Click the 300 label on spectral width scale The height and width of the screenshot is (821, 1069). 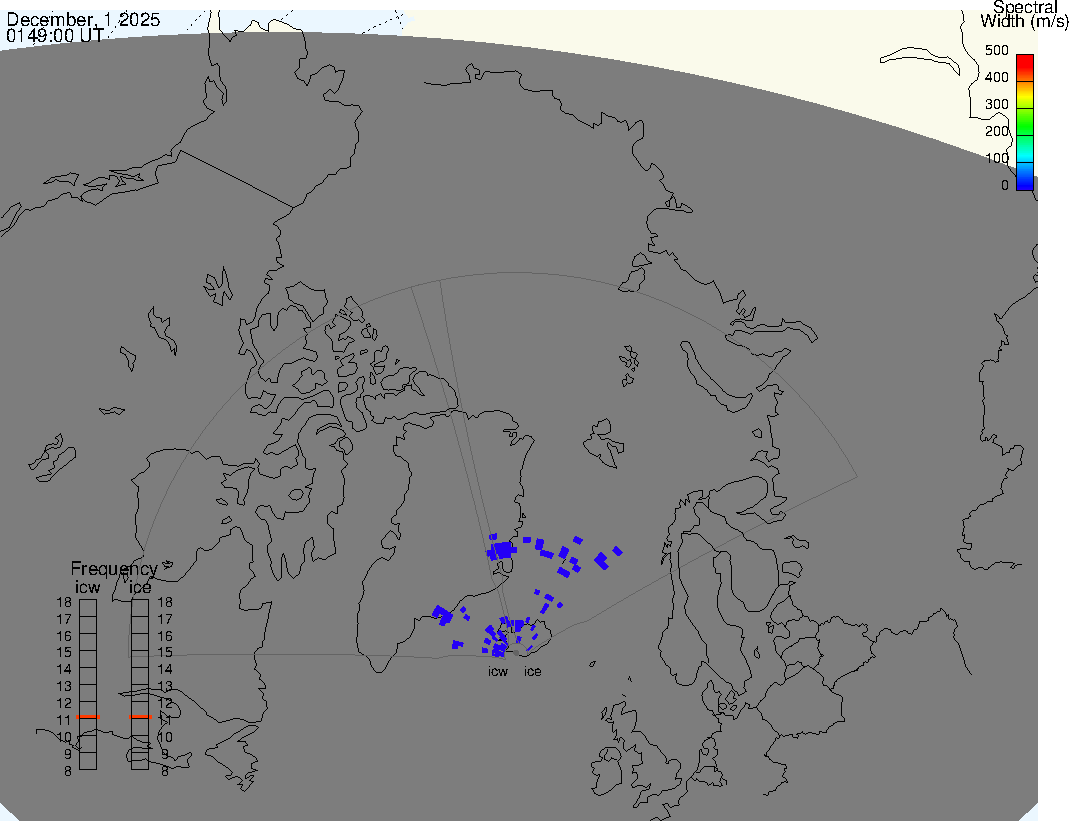(x=997, y=104)
